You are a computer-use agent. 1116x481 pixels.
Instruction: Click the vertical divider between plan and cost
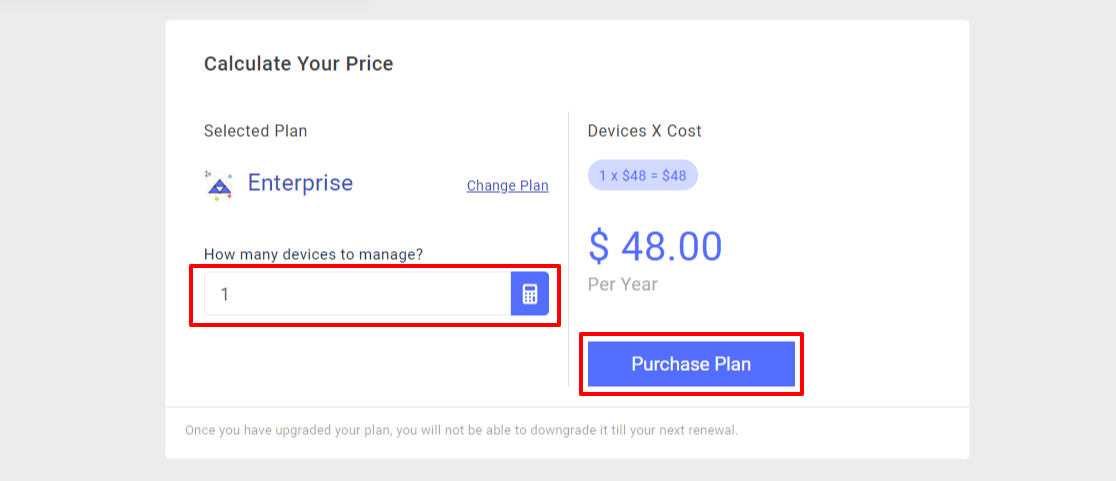(568, 248)
